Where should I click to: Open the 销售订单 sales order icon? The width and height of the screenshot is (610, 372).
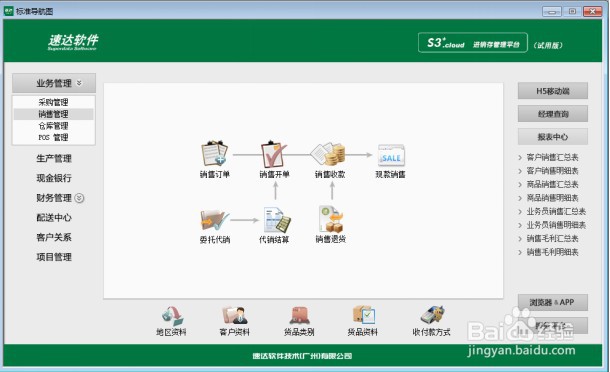coord(214,153)
